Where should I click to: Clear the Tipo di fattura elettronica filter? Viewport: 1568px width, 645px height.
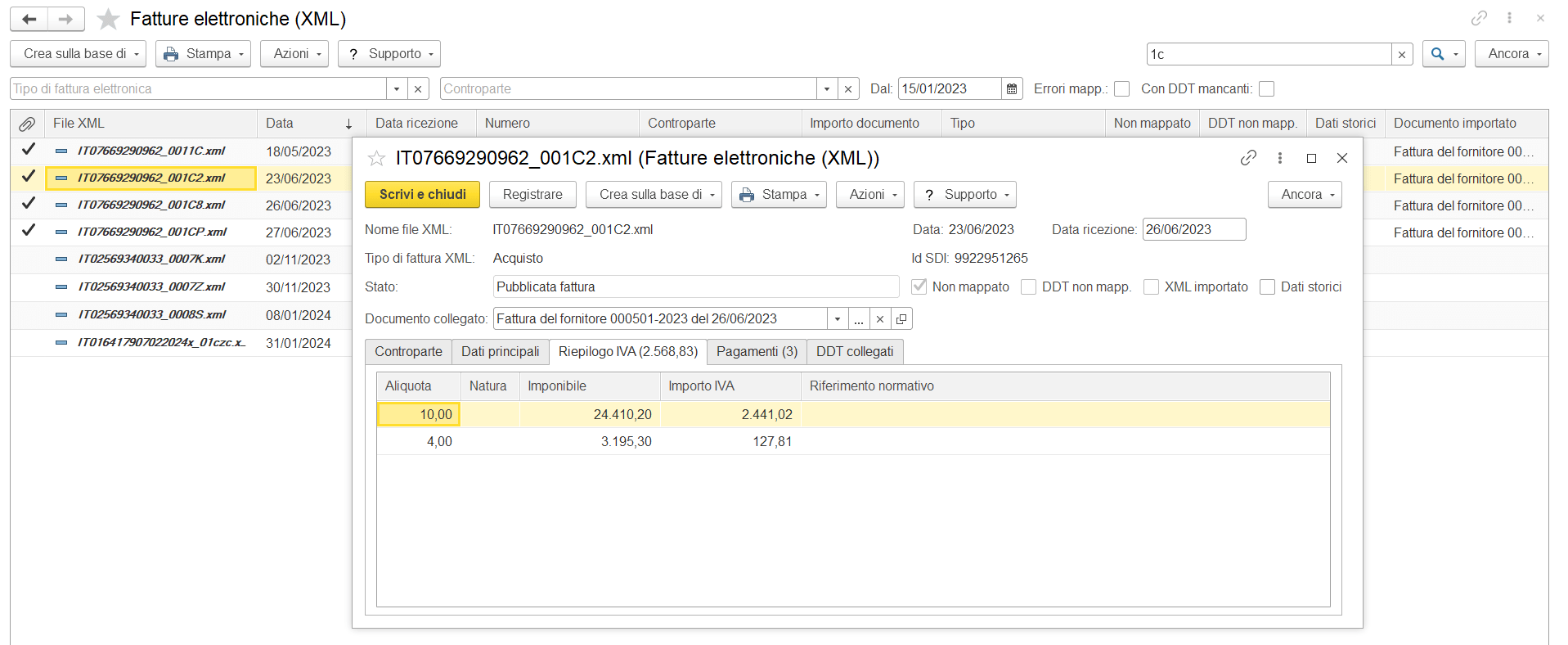[418, 88]
